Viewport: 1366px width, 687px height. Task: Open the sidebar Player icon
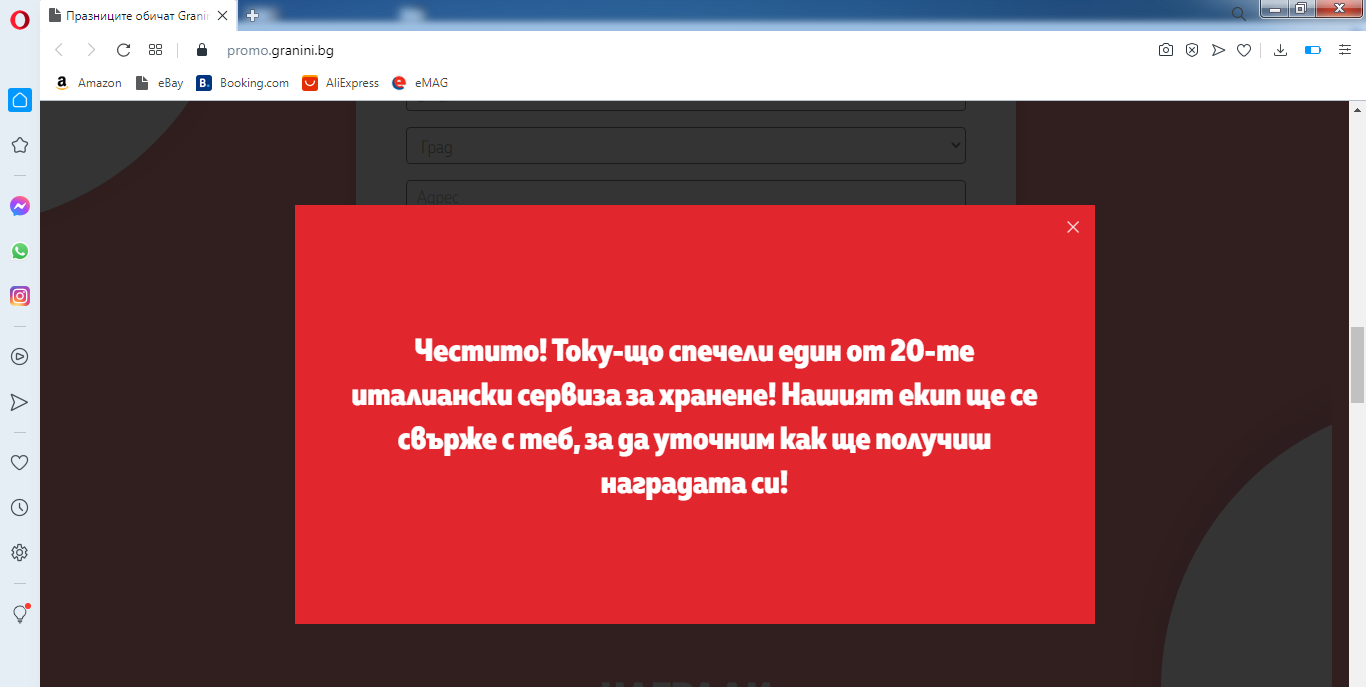20,356
